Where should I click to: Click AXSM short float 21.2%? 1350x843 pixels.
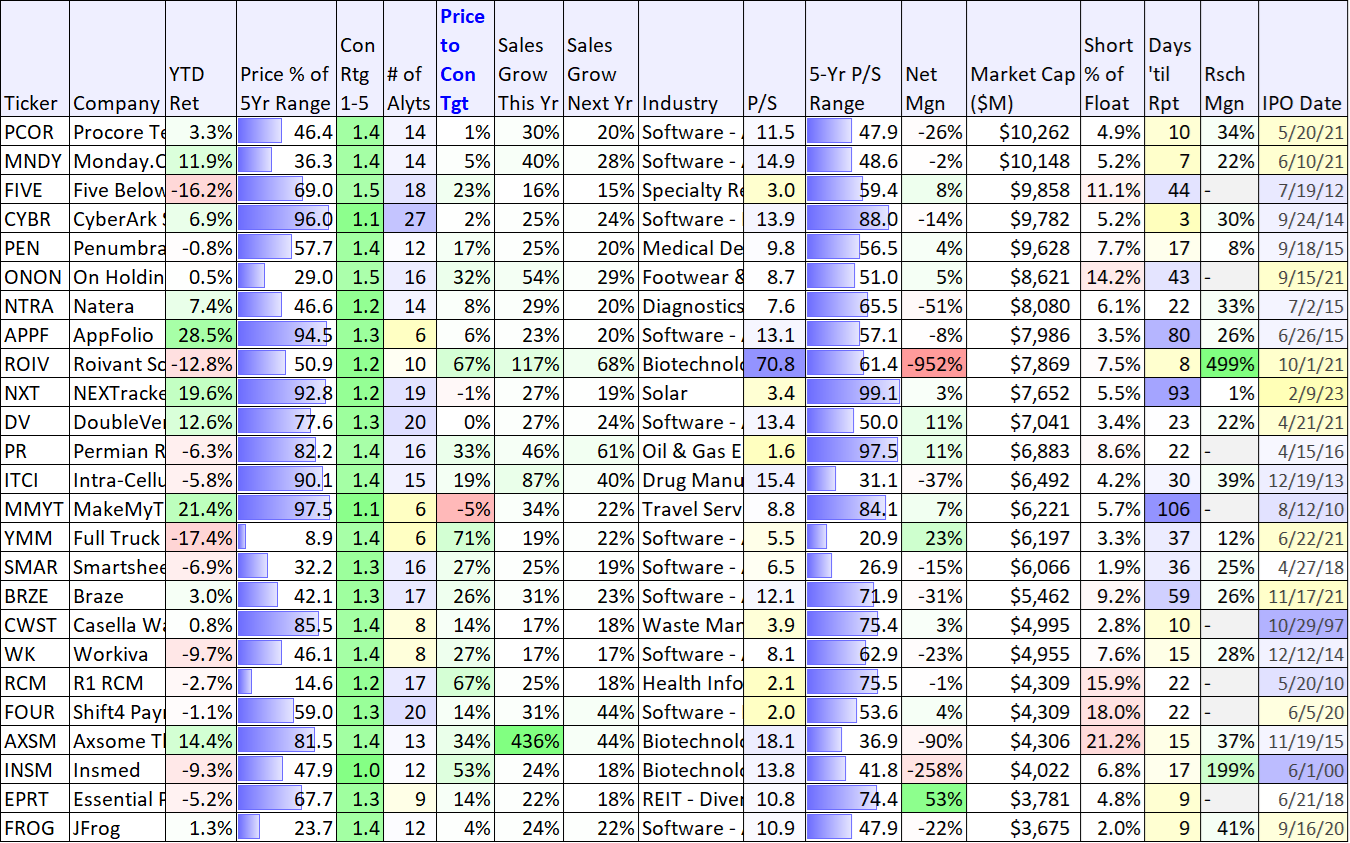coord(1112,741)
